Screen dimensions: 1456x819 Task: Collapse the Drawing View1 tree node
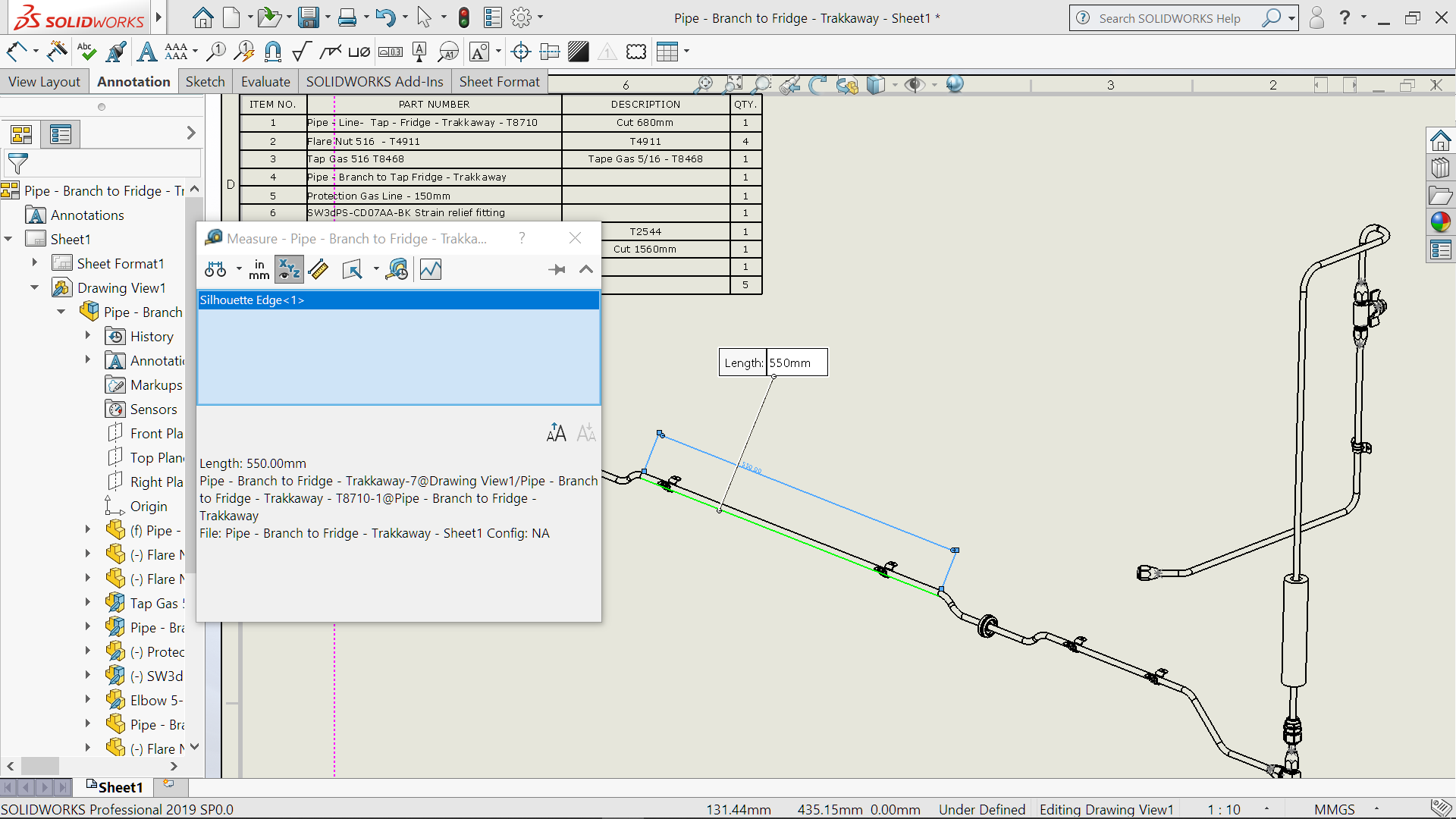(x=35, y=287)
